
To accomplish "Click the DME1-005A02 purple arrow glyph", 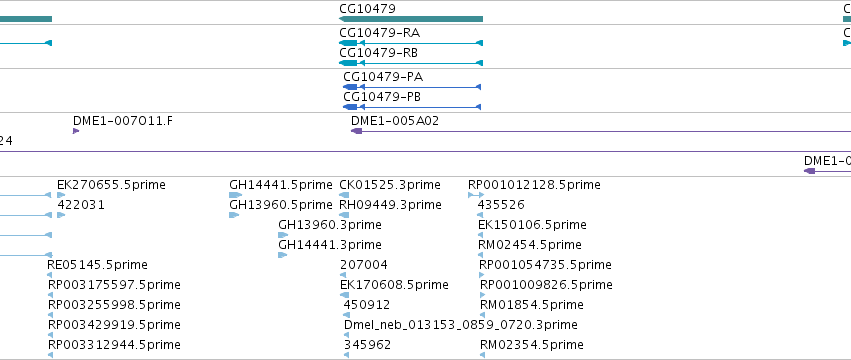I will click(357, 131).
